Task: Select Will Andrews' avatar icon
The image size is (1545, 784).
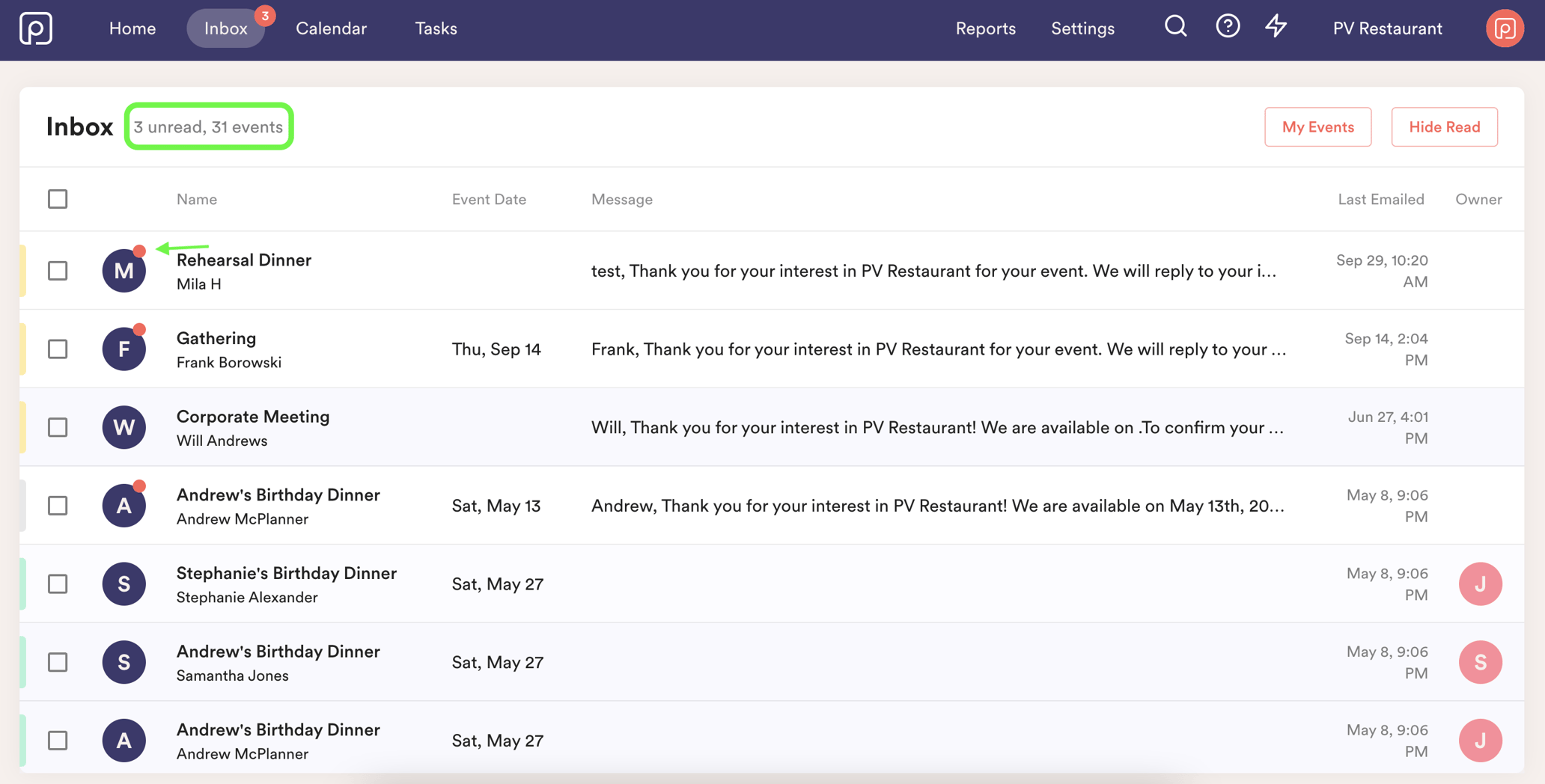Action: pyautogui.click(x=123, y=427)
